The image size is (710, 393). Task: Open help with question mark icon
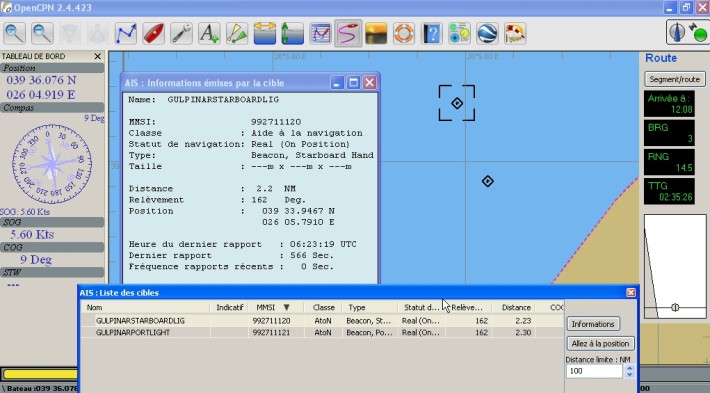432,33
